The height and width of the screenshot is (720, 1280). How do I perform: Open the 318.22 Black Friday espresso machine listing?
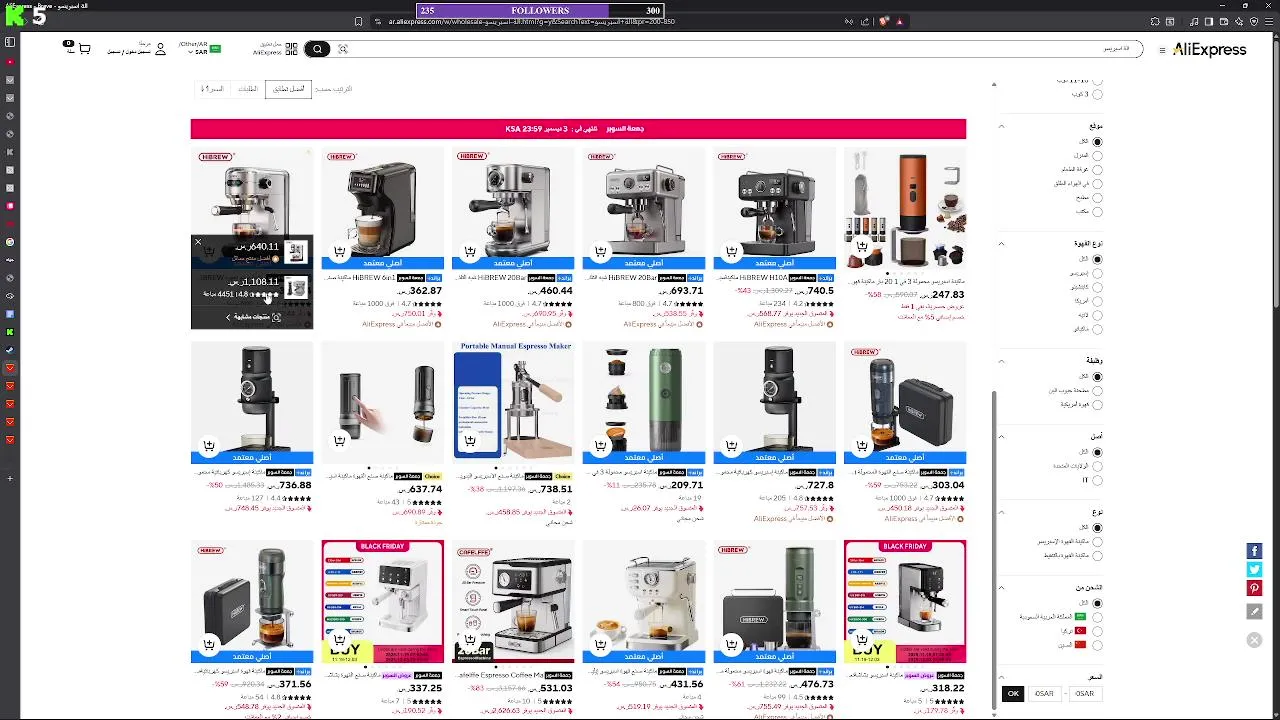click(x=905, y=601)
